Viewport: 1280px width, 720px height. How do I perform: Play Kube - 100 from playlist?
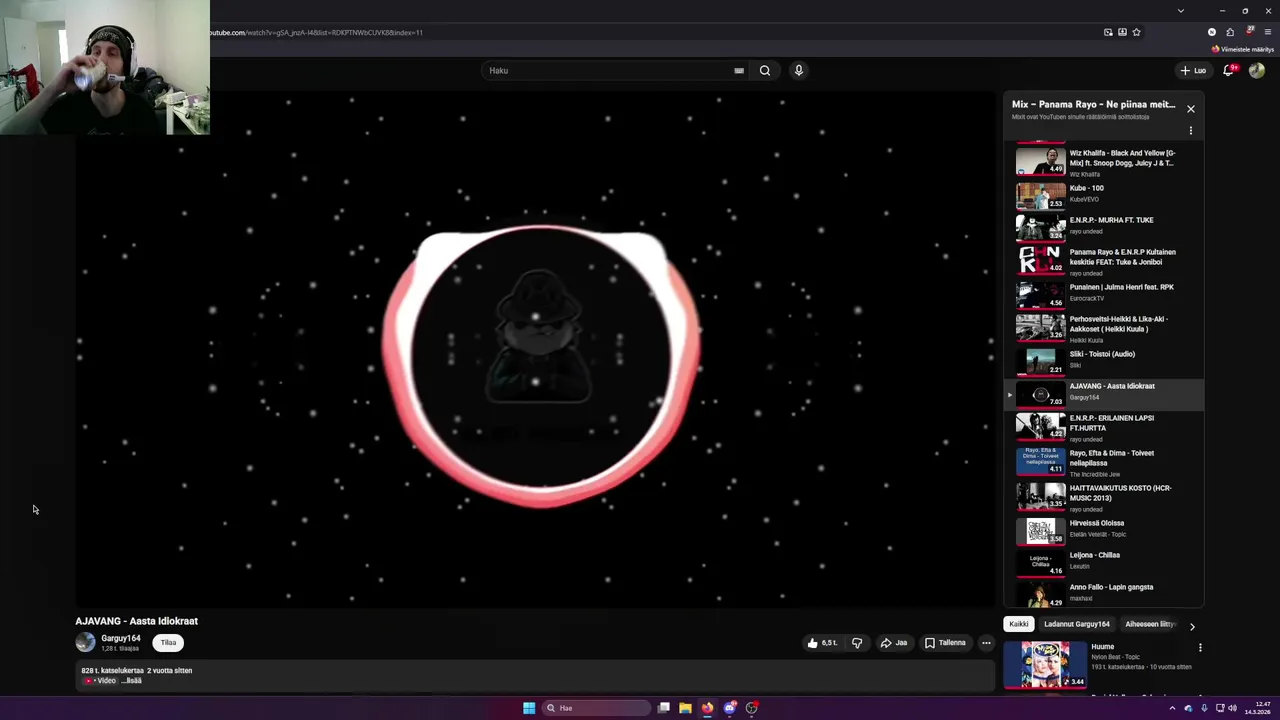[x=1104, y=195]
